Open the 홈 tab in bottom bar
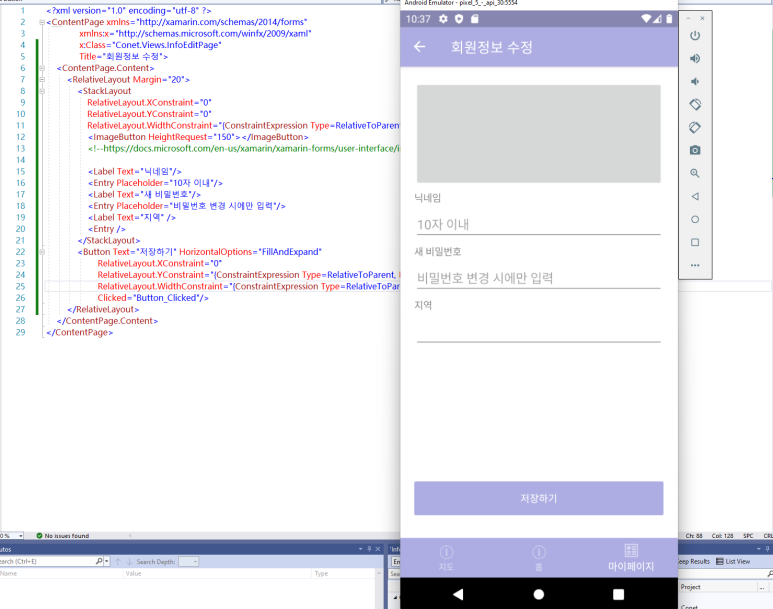 [x=539, y=558]
